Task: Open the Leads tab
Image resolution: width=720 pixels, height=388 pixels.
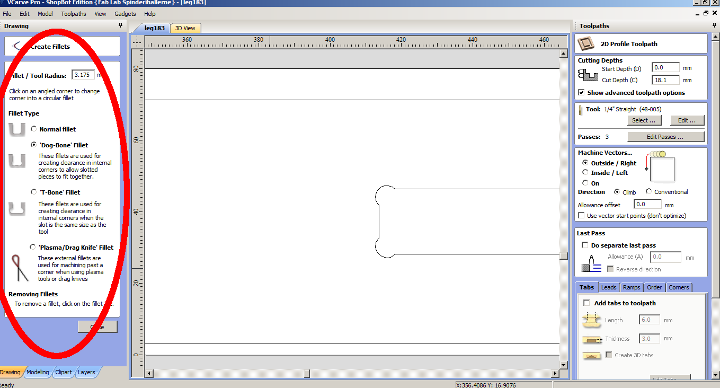Action: point(608,287)
